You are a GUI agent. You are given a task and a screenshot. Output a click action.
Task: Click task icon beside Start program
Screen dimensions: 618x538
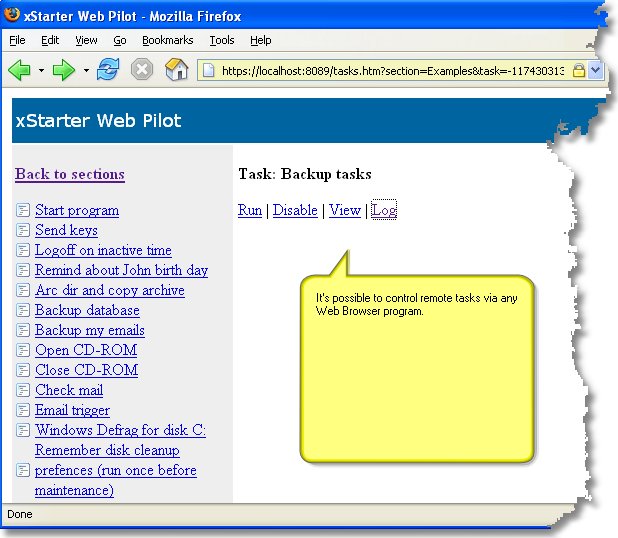[x=23, y=210]
